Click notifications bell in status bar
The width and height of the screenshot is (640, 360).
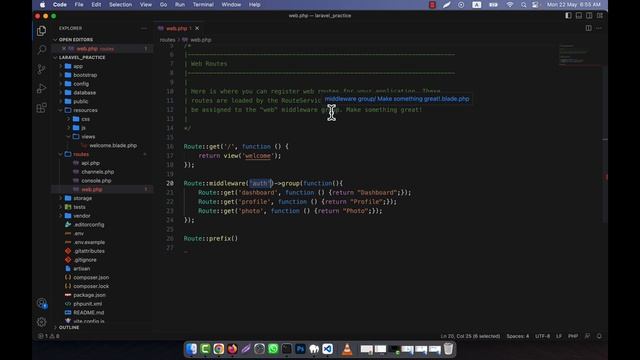click(599, 336)
